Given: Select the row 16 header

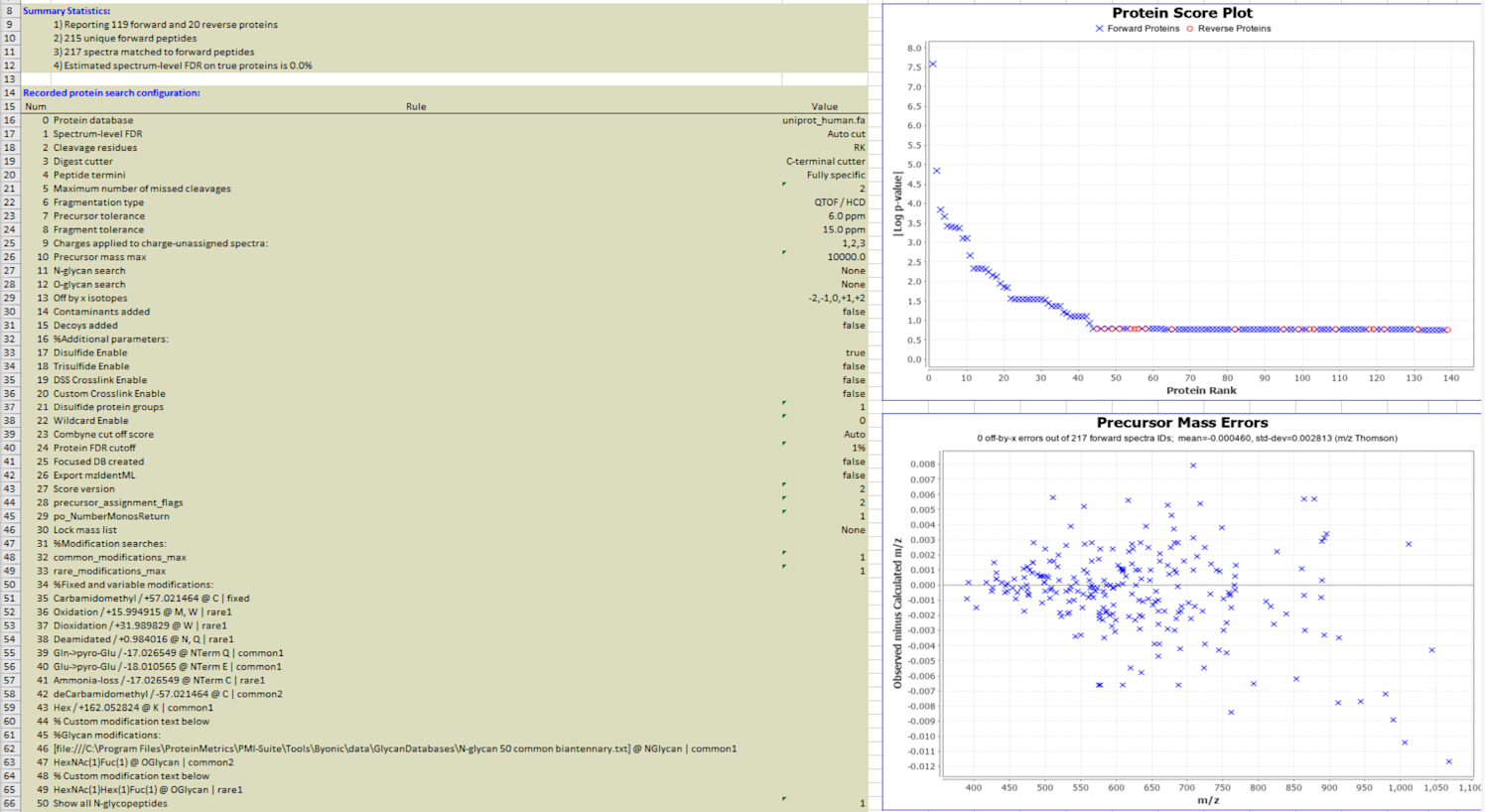Looking at the screenshot, I should click(10, 120).
